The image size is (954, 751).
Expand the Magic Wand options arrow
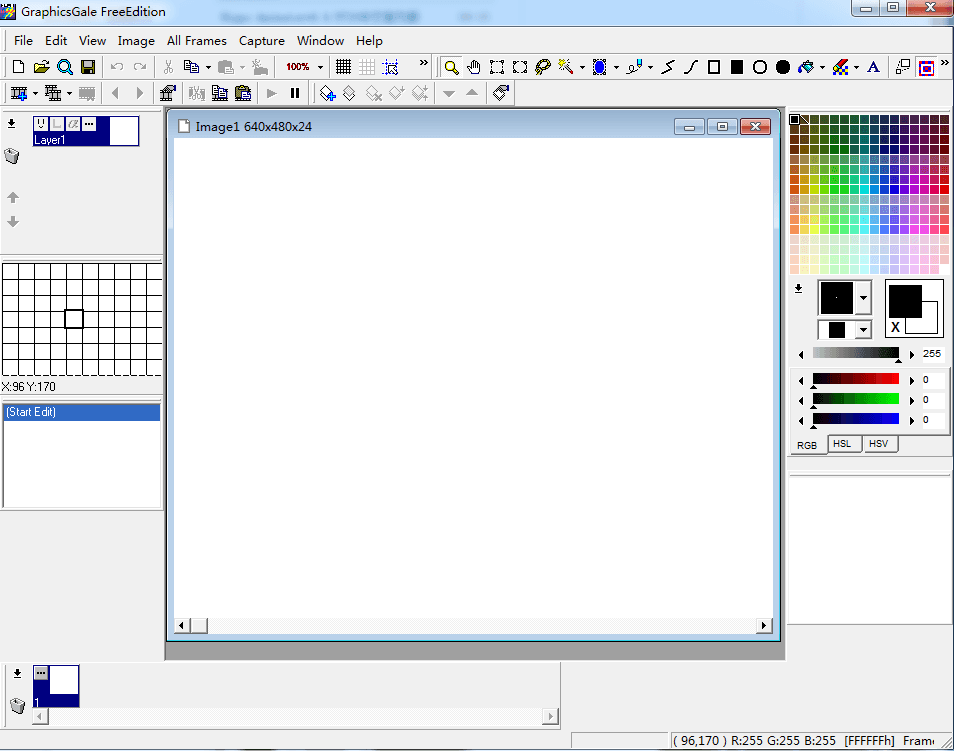tap(582, 67)
